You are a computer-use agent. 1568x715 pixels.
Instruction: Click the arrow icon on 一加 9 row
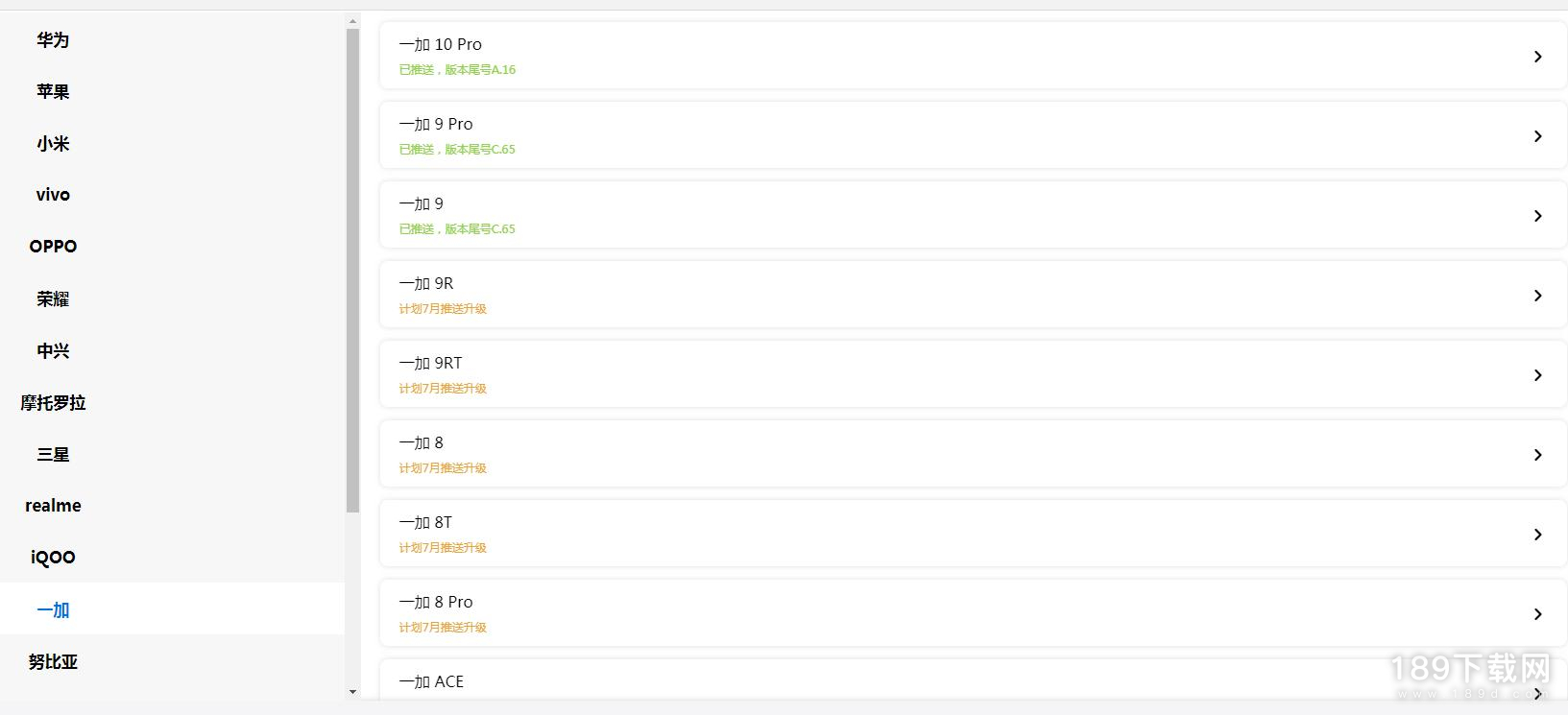pos(1537,216)
